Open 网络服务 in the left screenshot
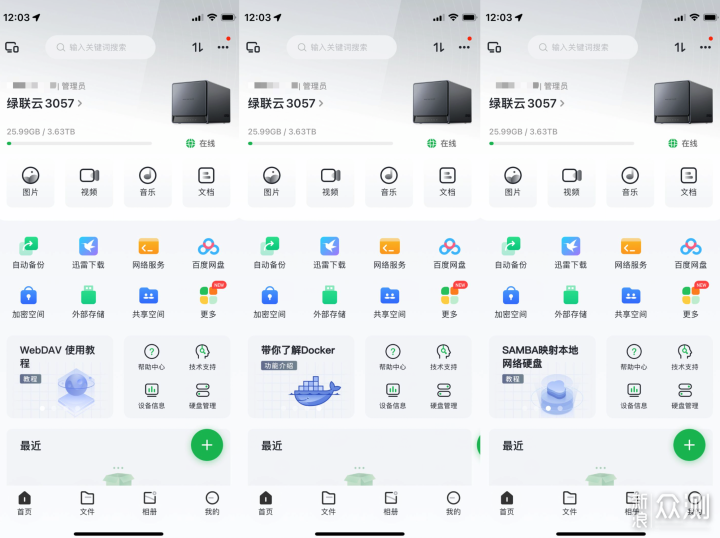This screenshot has height=538, width=720. point(148,253)
